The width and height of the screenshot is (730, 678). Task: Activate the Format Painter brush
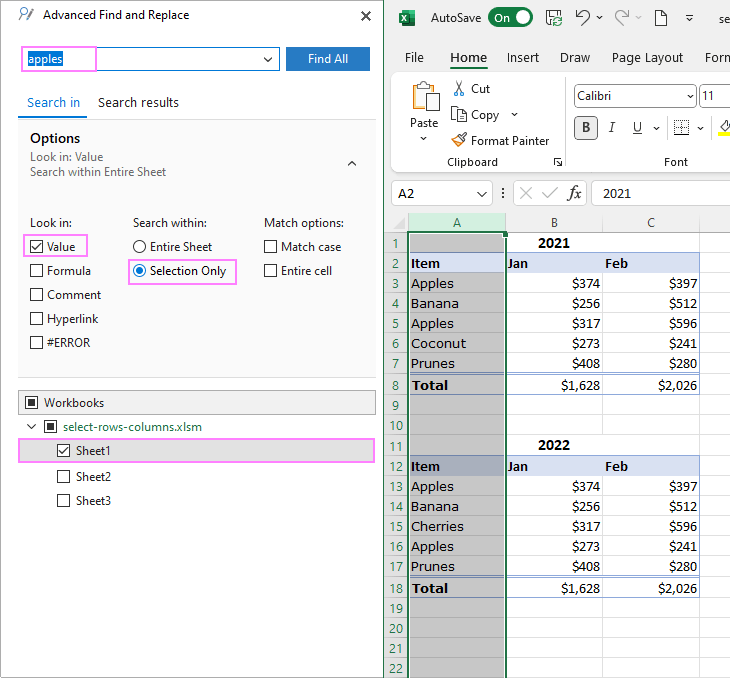[x=459, y=141]
